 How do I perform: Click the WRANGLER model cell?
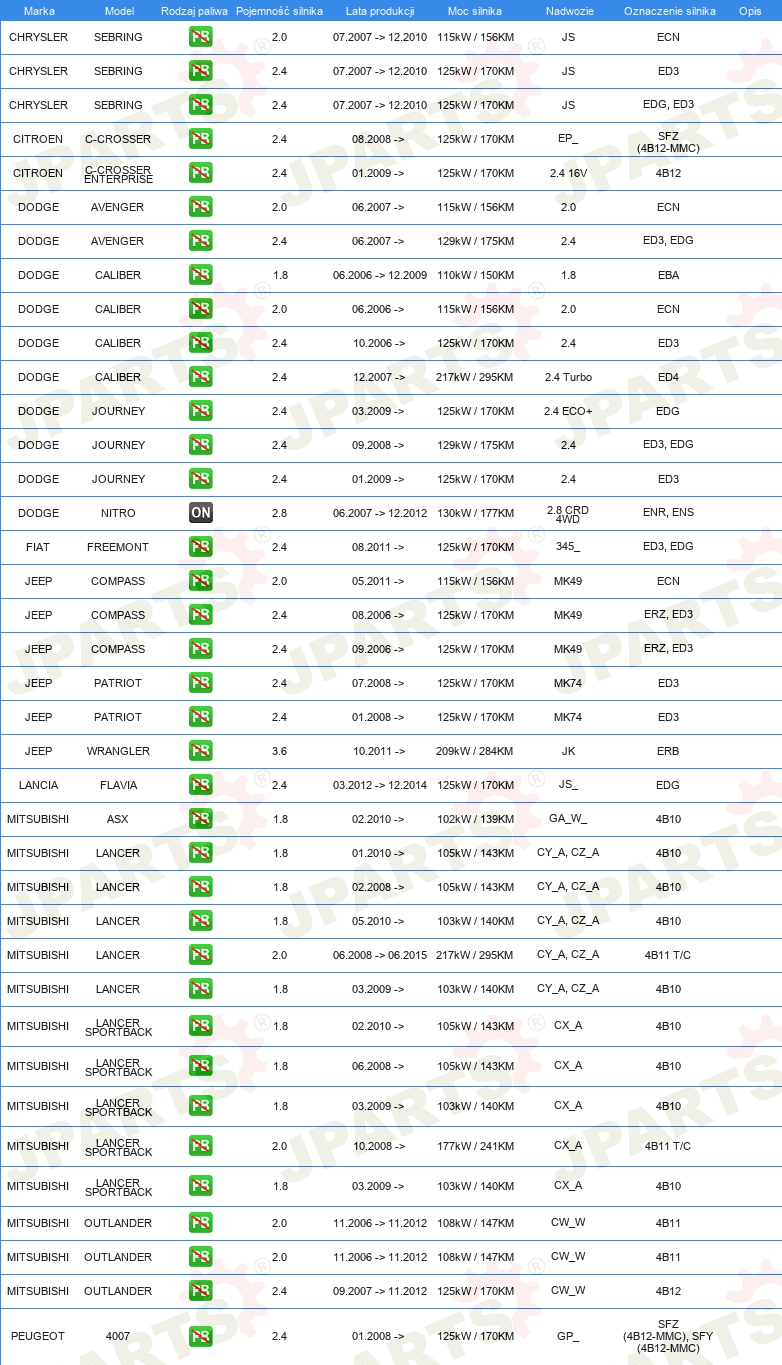click(118, 751)
